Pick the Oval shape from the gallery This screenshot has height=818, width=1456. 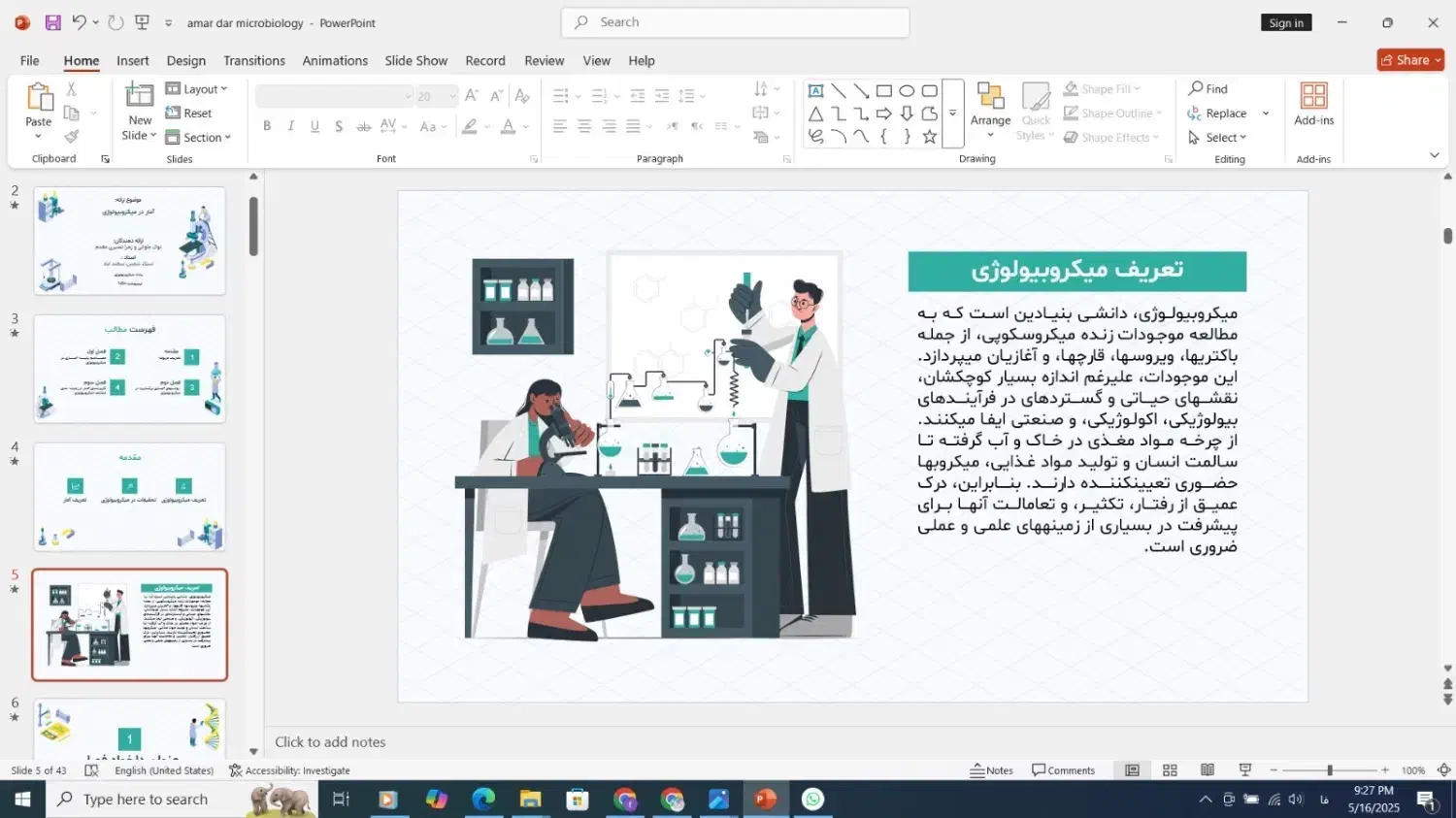[907, 91]
